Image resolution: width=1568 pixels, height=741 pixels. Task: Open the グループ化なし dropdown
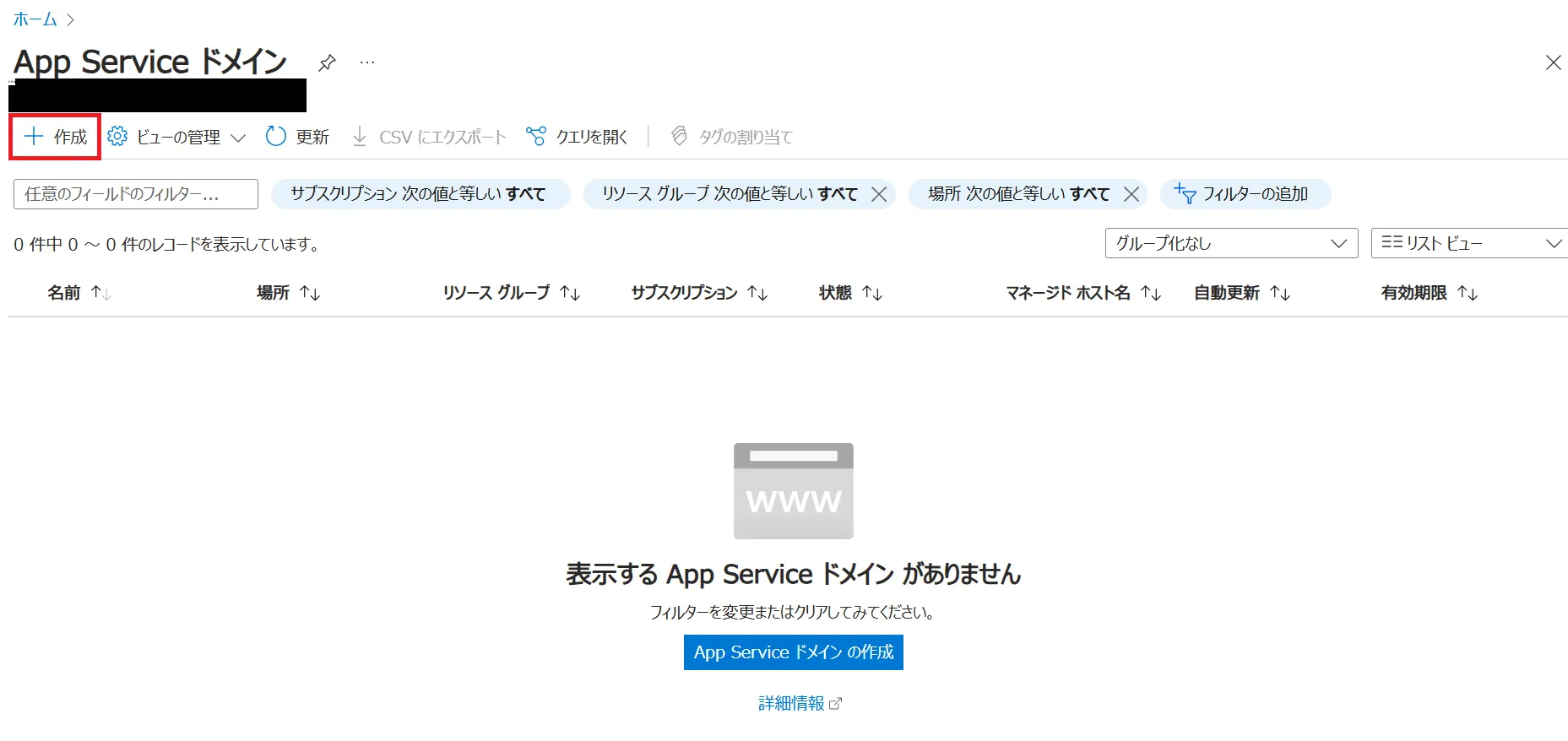pyautogui.click(x=1231, y=243)
